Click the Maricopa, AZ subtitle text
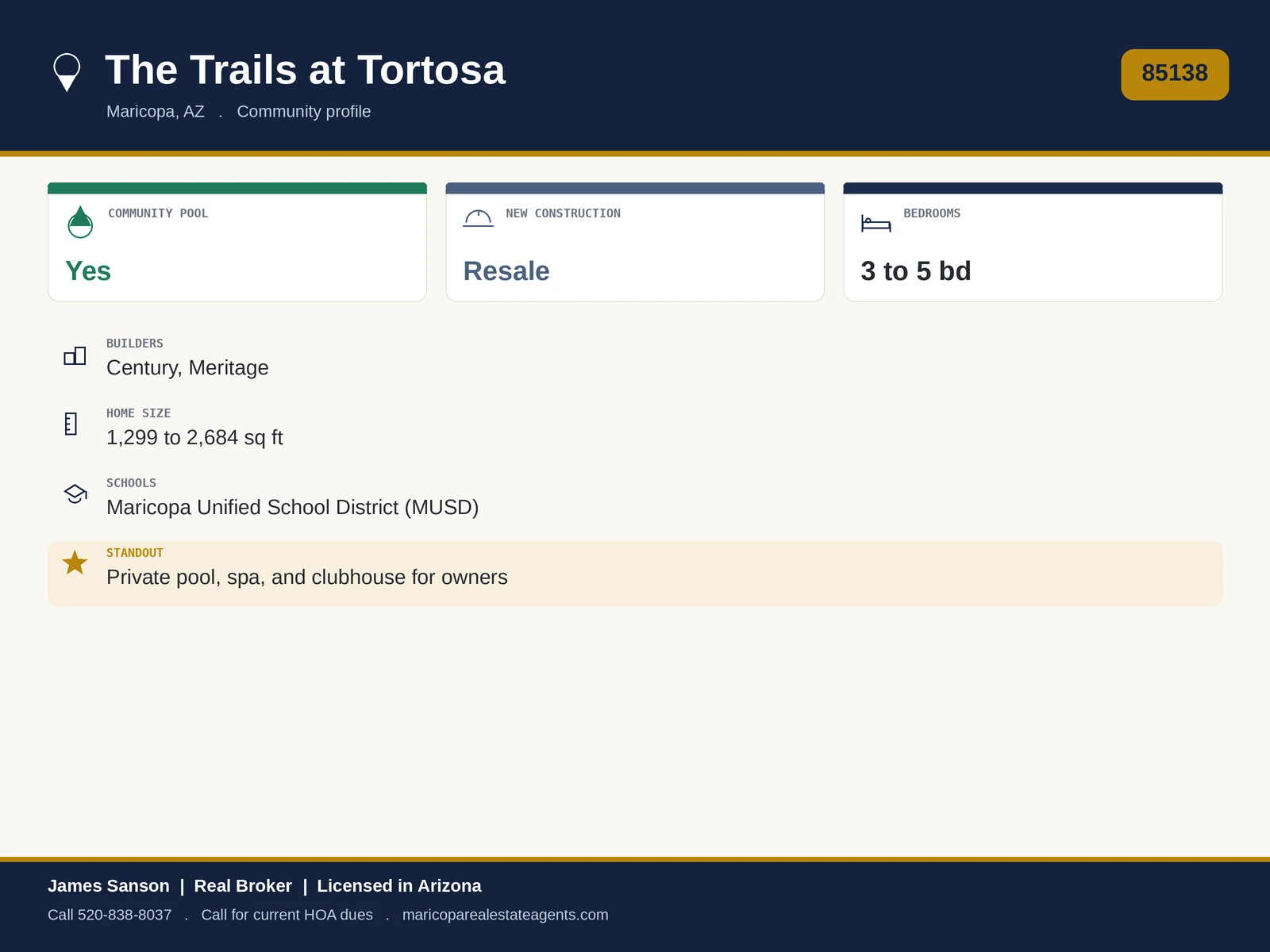 (x=156, y=112)
